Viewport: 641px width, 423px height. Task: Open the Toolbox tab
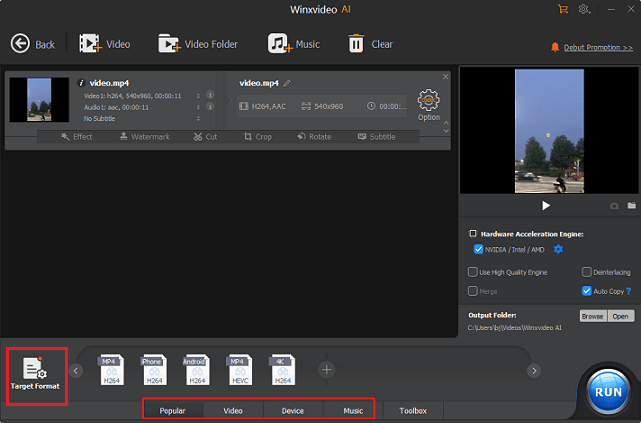pos(413,410)
